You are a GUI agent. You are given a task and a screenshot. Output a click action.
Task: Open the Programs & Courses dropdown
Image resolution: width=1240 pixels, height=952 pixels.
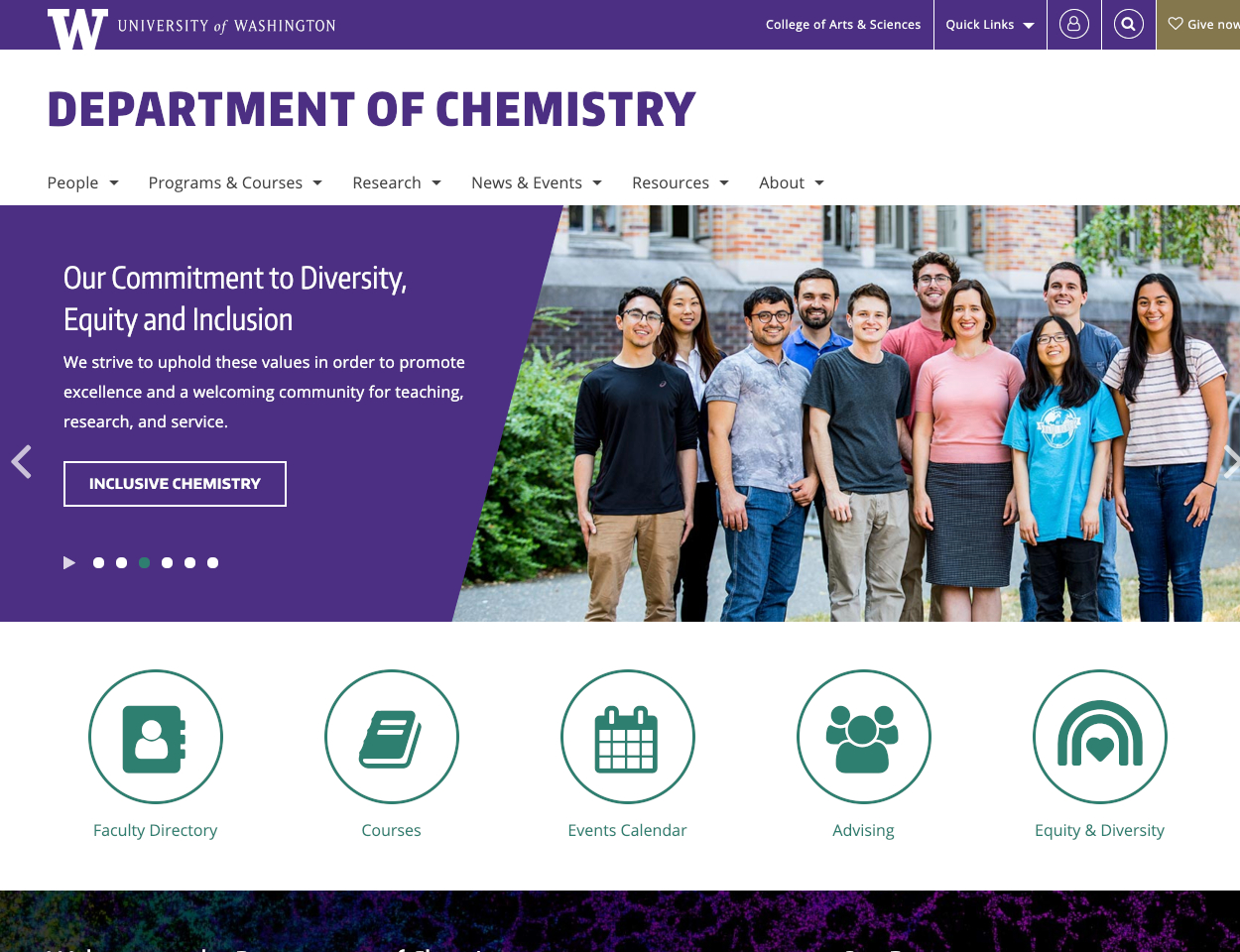[235, 182]
